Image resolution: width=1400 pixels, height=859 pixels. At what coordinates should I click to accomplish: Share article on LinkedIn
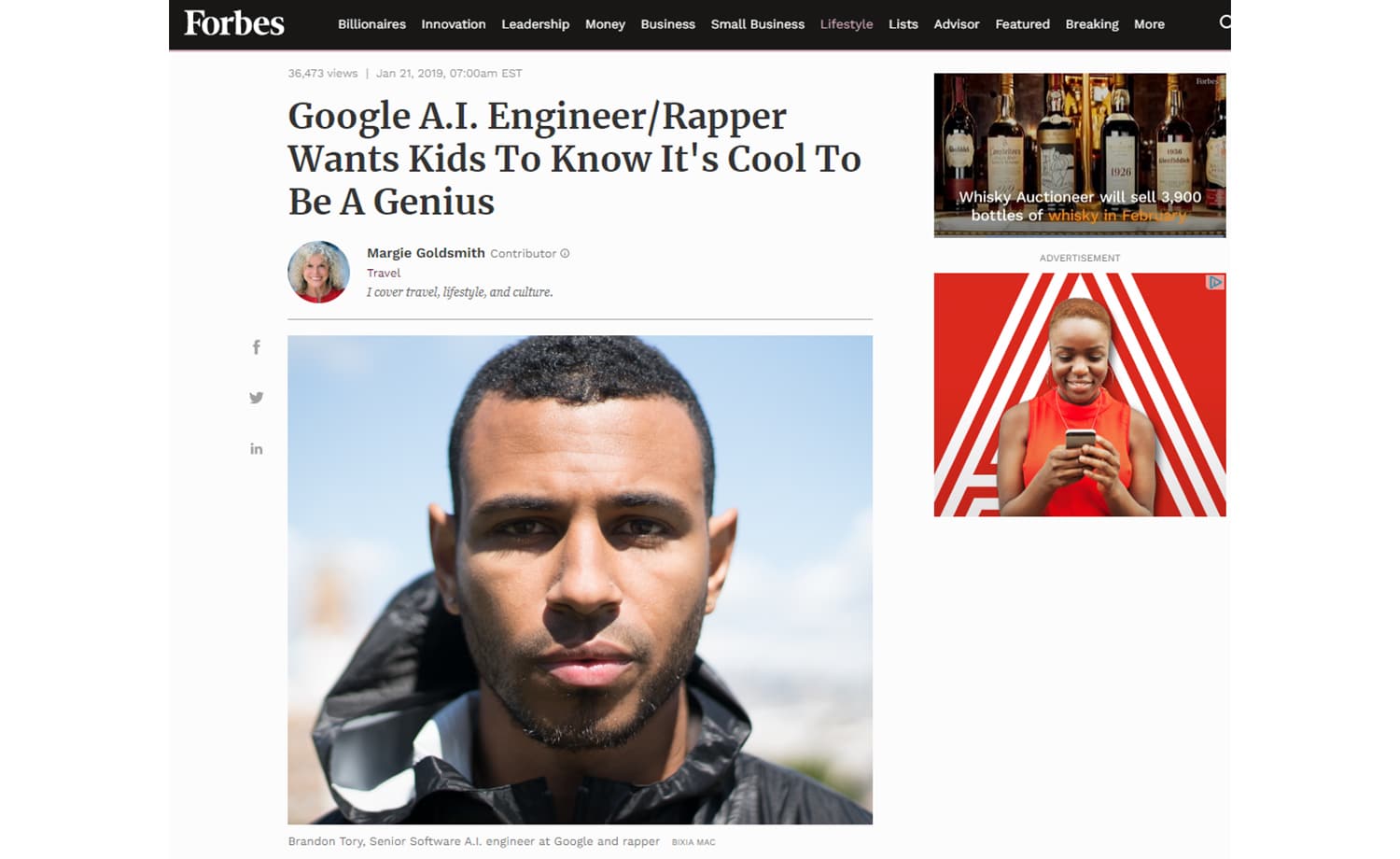click(256, 449)
